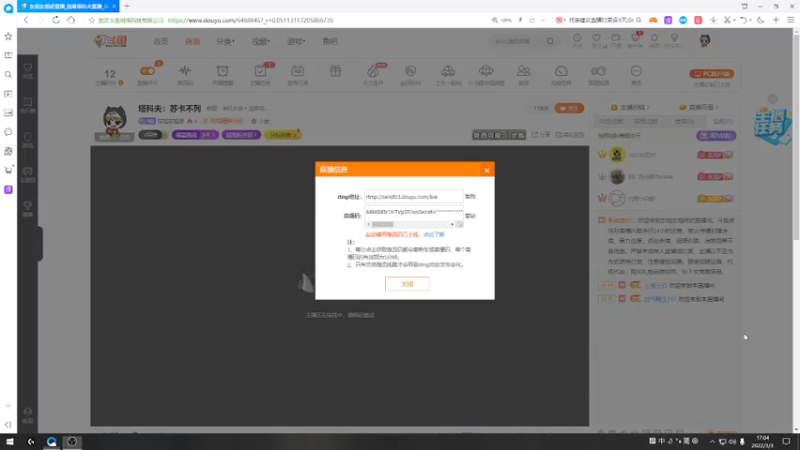Copy the stream code

470,216
